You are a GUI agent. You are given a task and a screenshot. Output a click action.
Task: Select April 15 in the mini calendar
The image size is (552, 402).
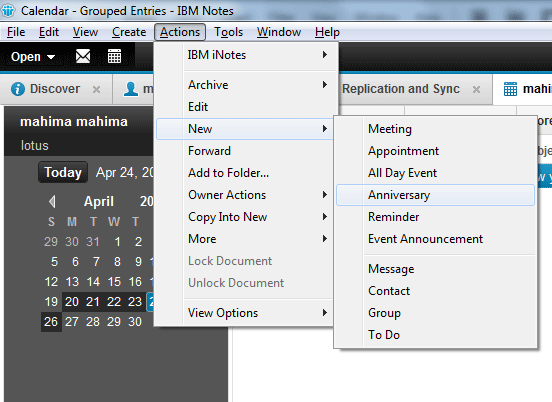click(114, 282)
